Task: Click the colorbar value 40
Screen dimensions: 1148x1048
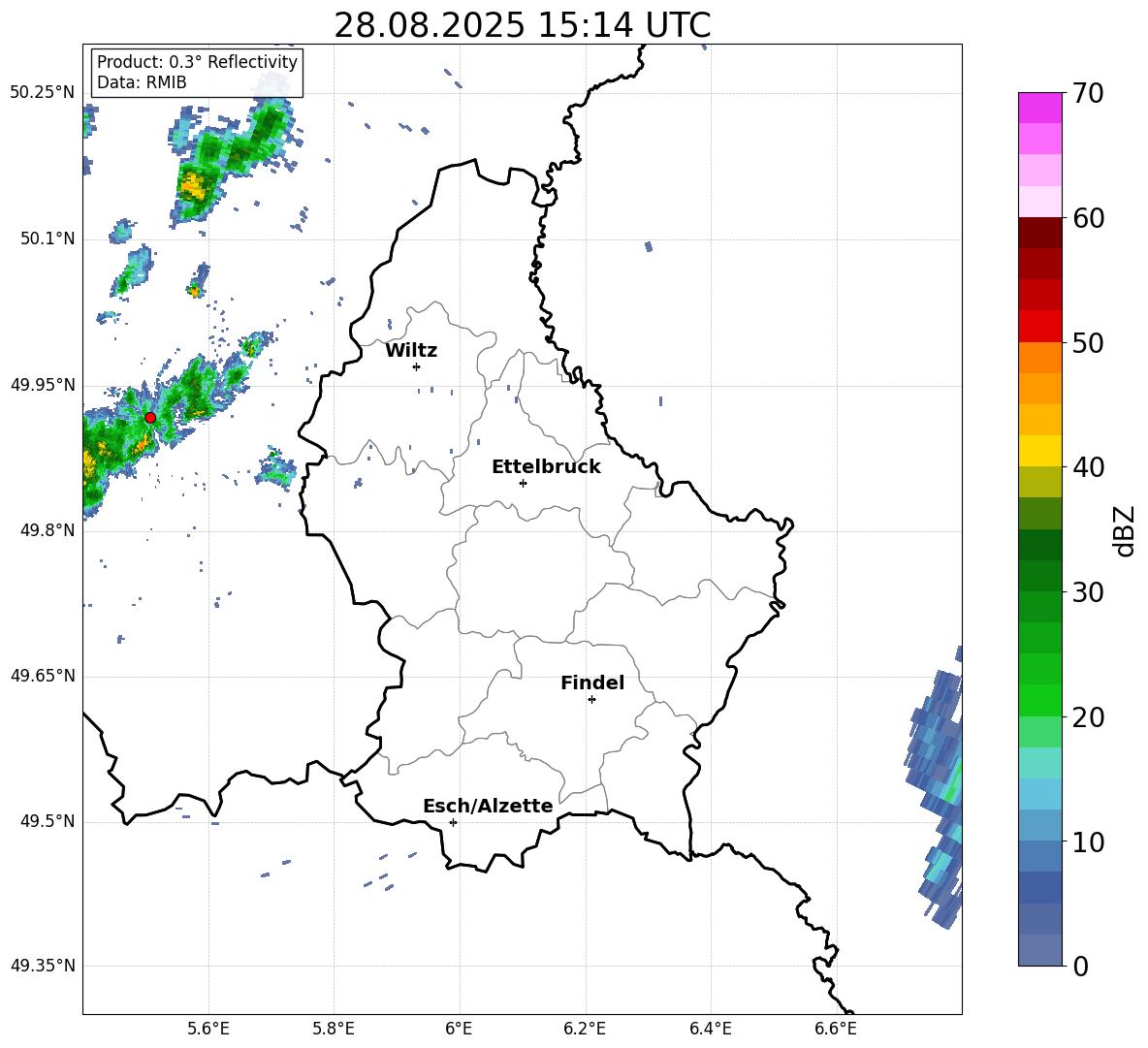Action: coord(1088,467)
